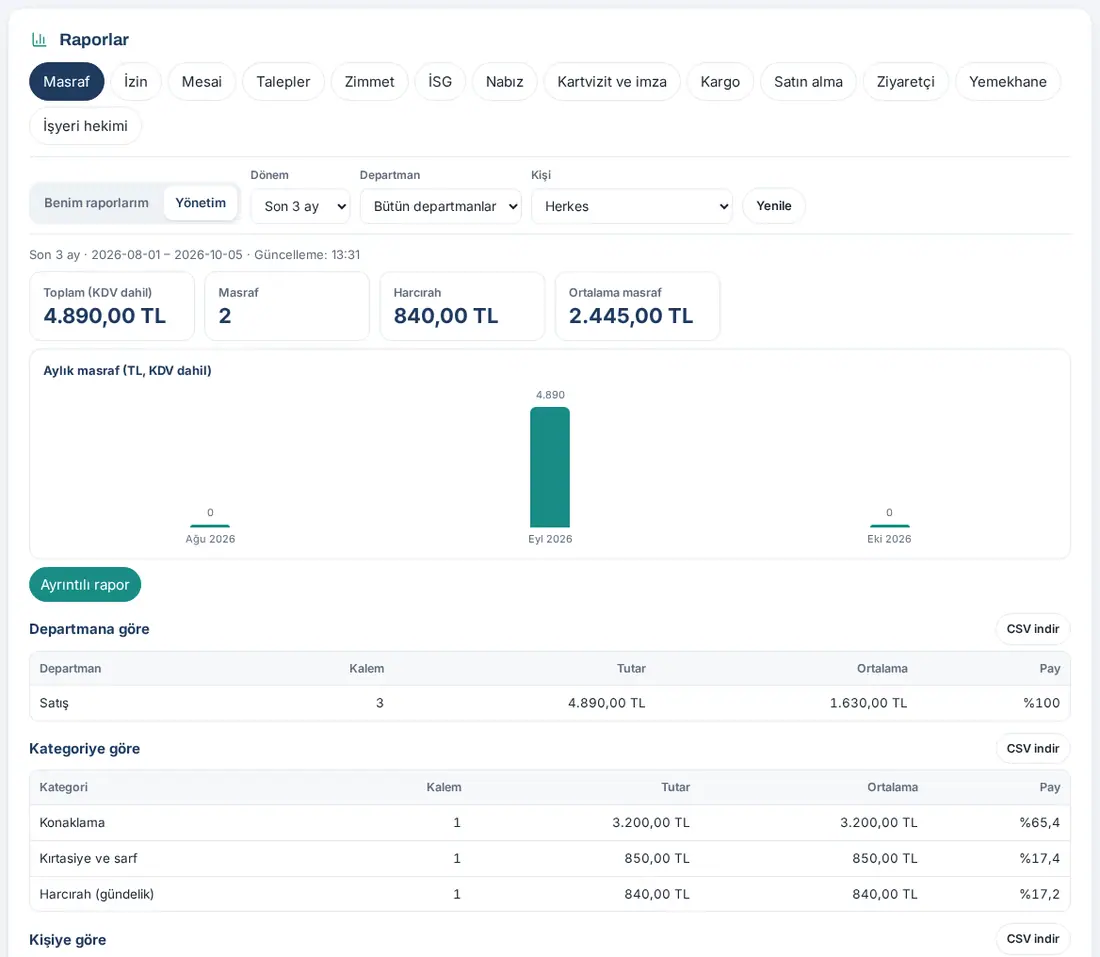This screenshot has height=957, width=1100.
Task: Click the Eyl 2026 chart bar
Action: (550, 467)
